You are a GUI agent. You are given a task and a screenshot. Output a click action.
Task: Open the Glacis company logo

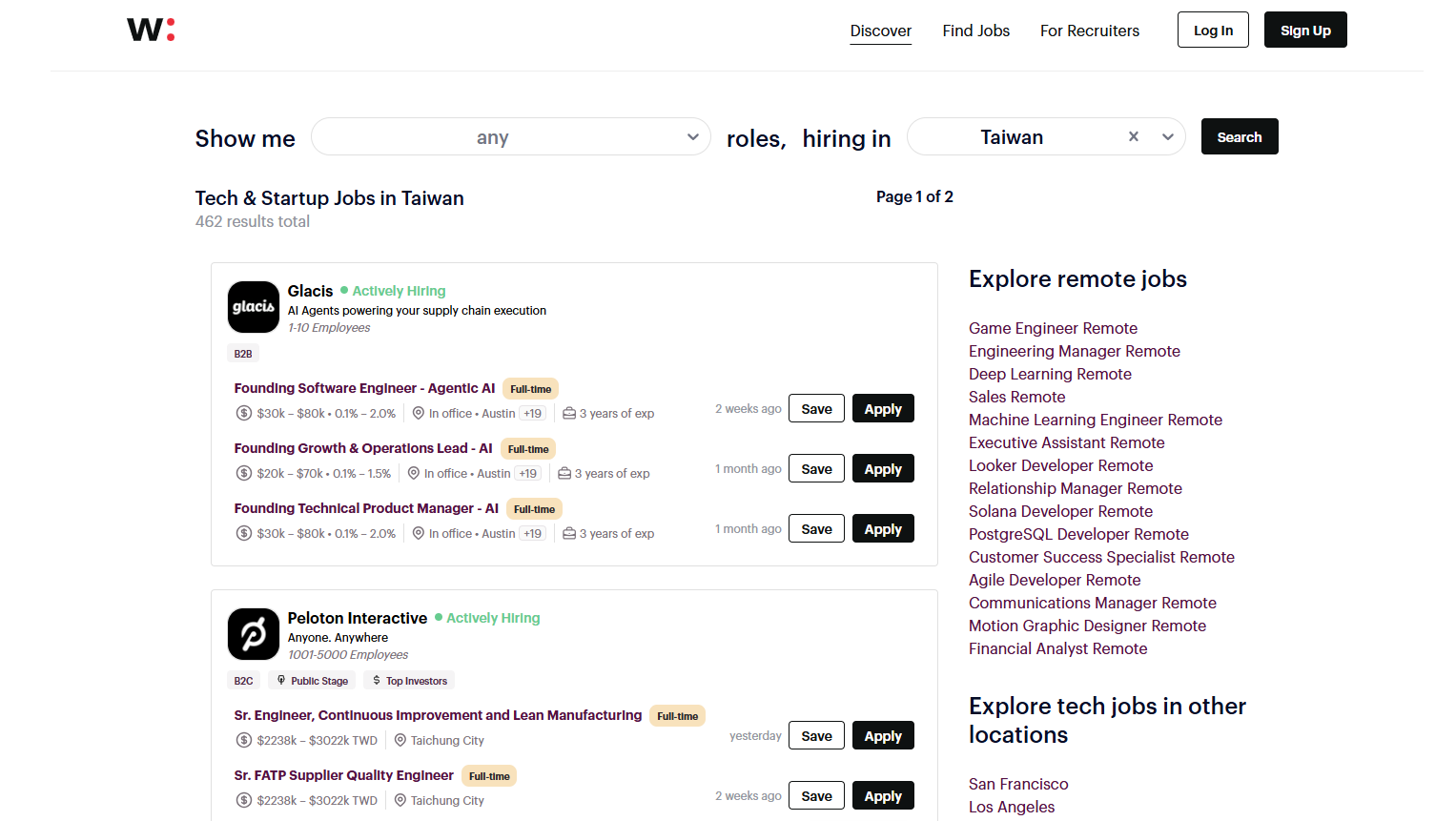(254, 307)
